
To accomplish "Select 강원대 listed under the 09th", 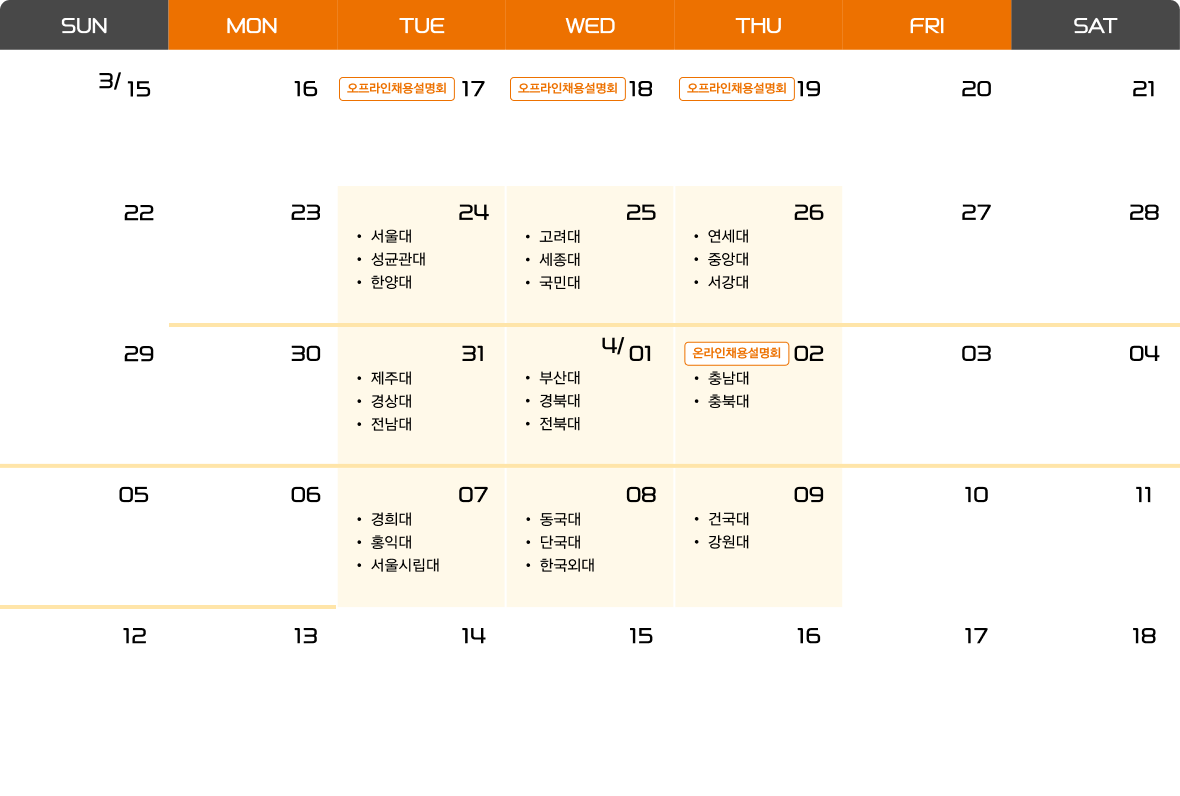I will (728, 542).
